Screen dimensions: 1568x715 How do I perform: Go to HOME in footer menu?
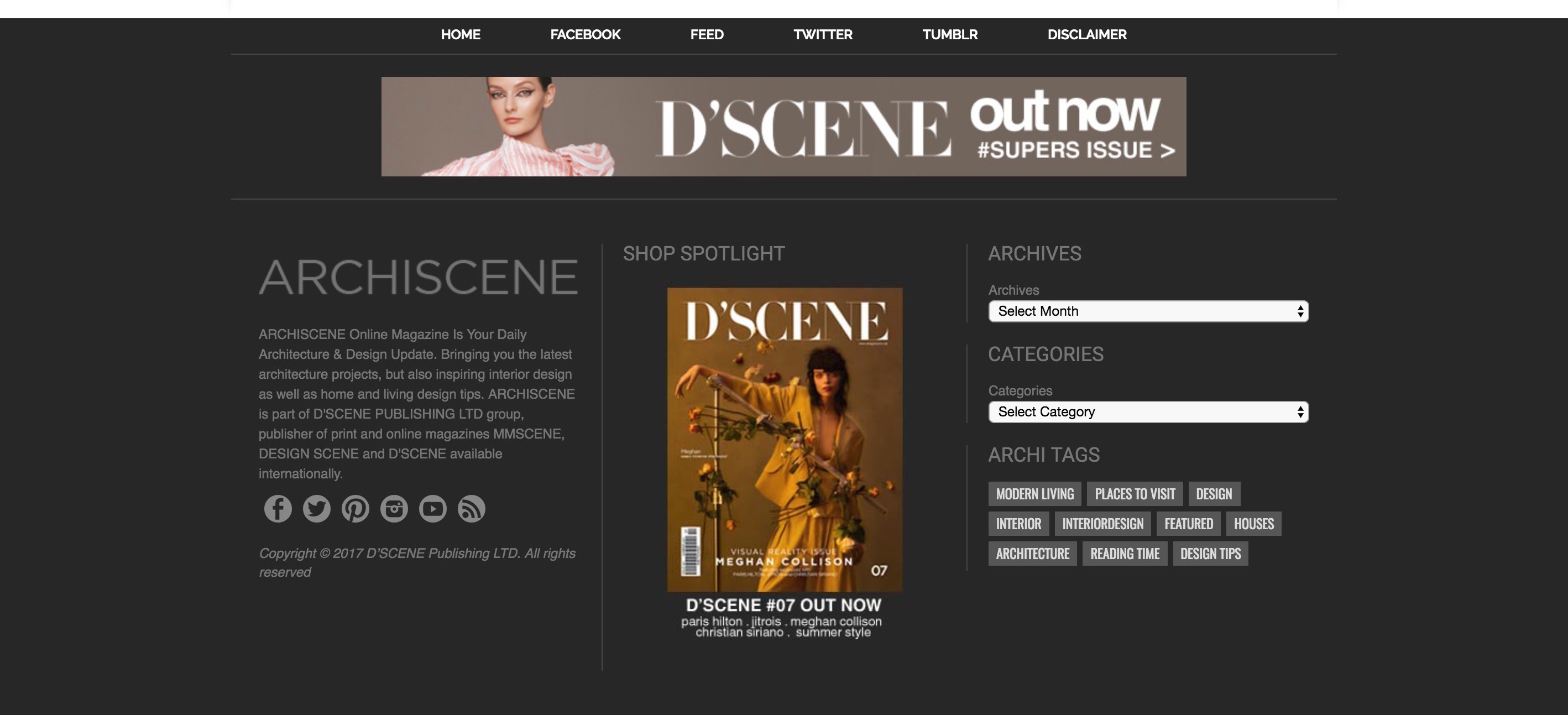(461, 35)
